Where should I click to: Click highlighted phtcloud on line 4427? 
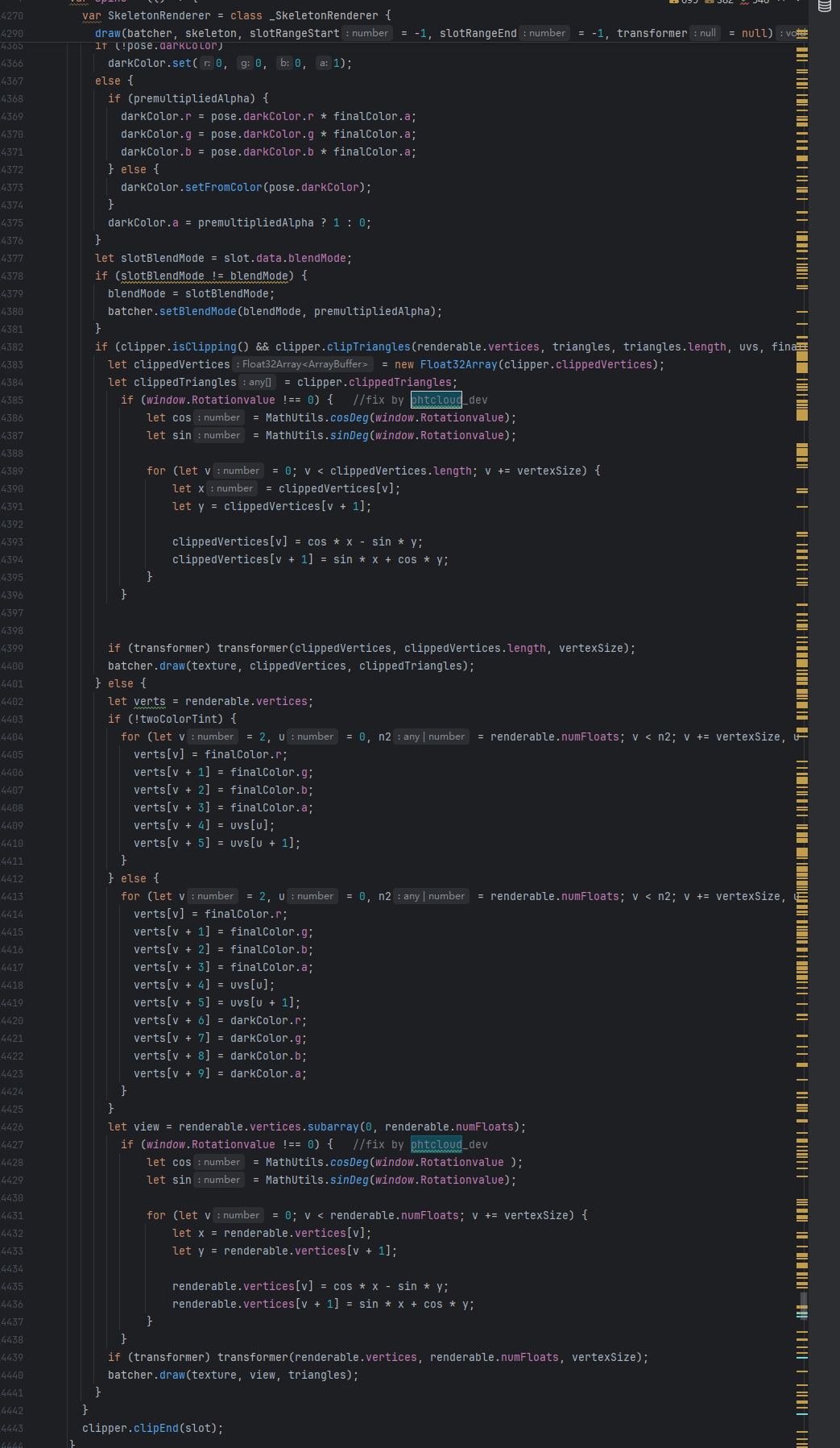pyautogui.click(x=436, y=1144)
